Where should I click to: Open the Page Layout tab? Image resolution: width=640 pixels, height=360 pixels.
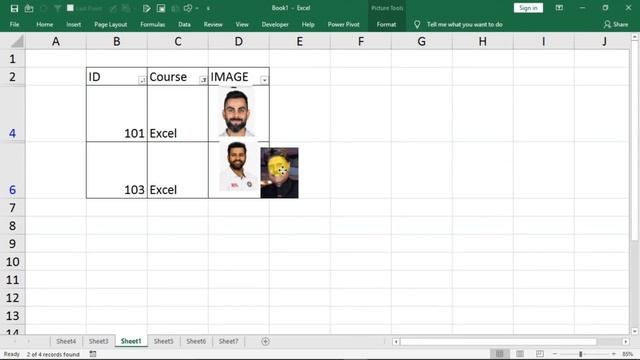pos(111,24)
